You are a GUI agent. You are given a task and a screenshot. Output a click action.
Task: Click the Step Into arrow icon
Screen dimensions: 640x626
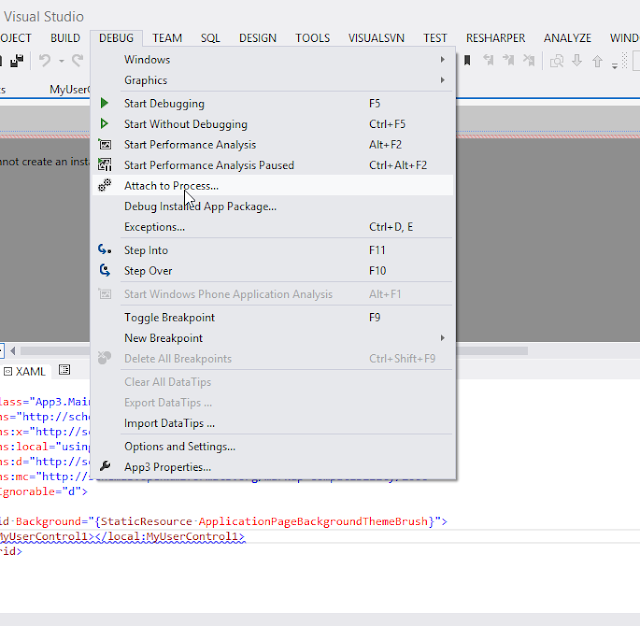(104, 249)
